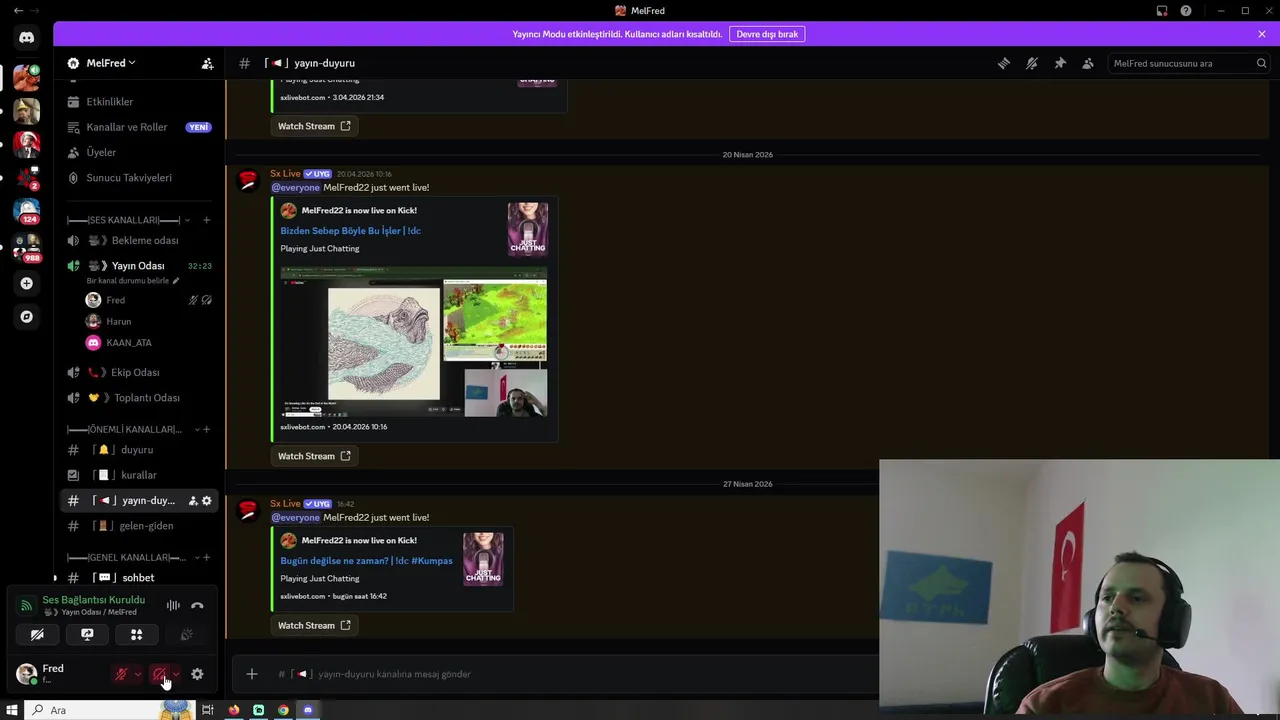Open headphone output options arrow
Viewport: 1280px width, 720px height.
coord(176,674)
